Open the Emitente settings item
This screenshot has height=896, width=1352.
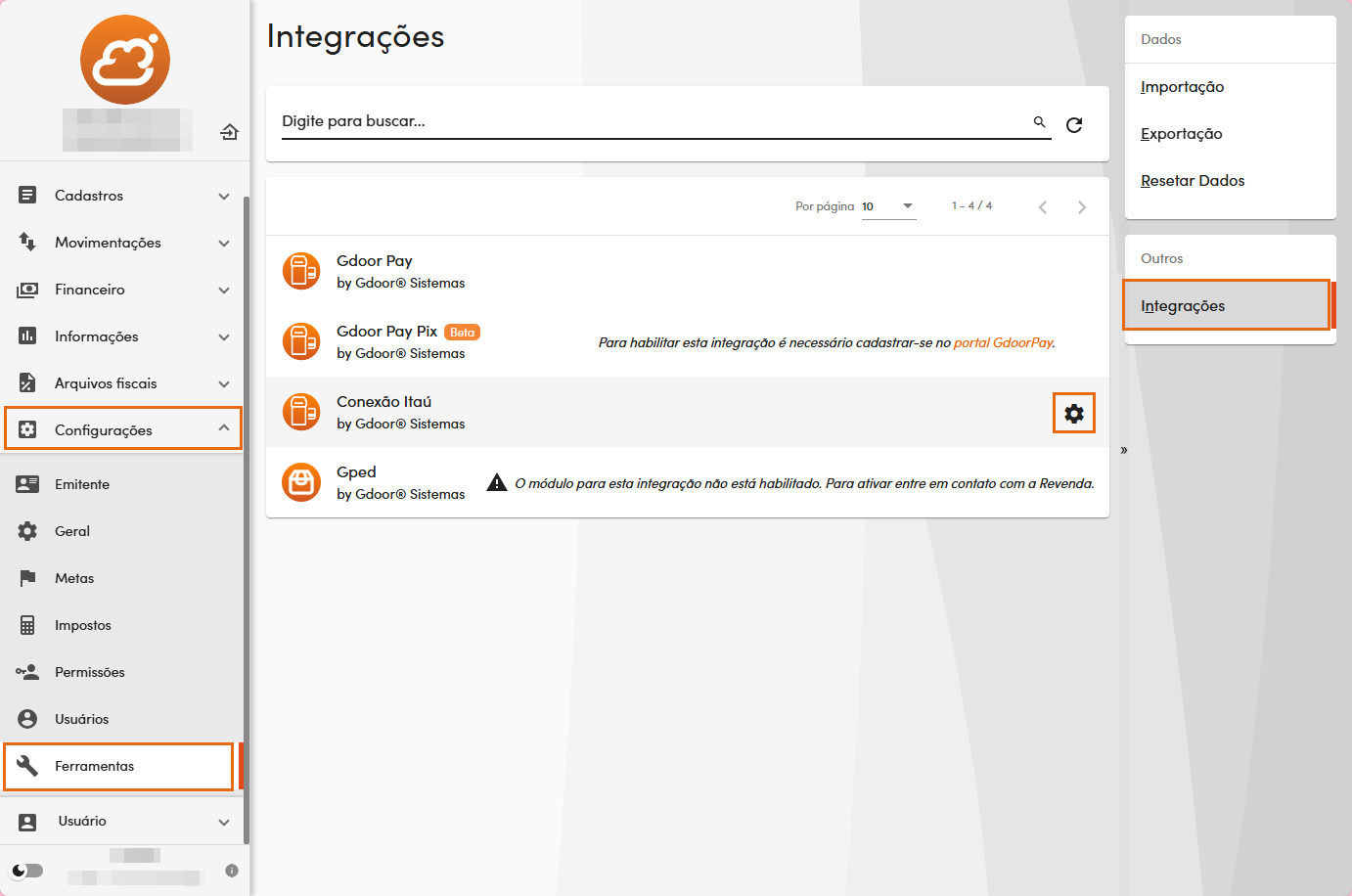[121, 484]
